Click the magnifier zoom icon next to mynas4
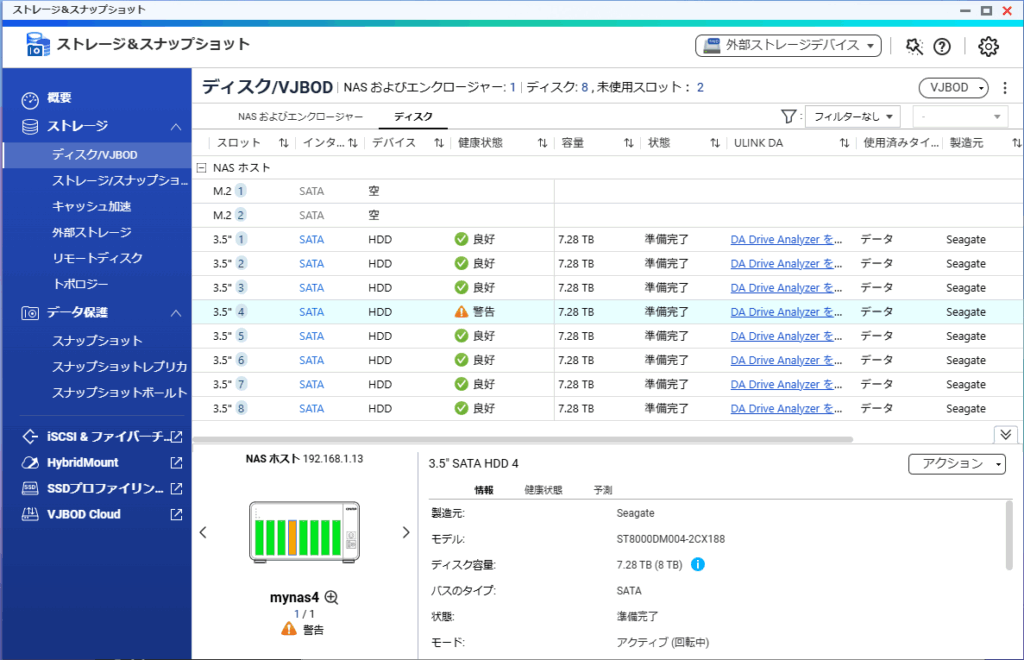 coord(332,597)
